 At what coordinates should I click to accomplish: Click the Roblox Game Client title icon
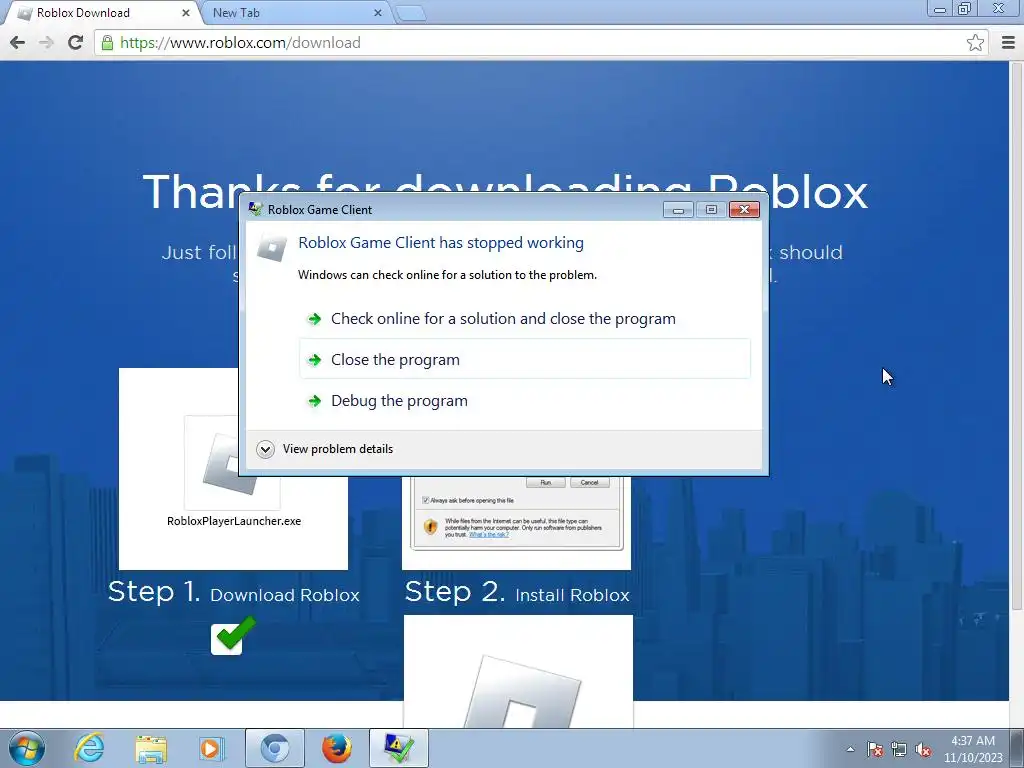pos(255,209)
